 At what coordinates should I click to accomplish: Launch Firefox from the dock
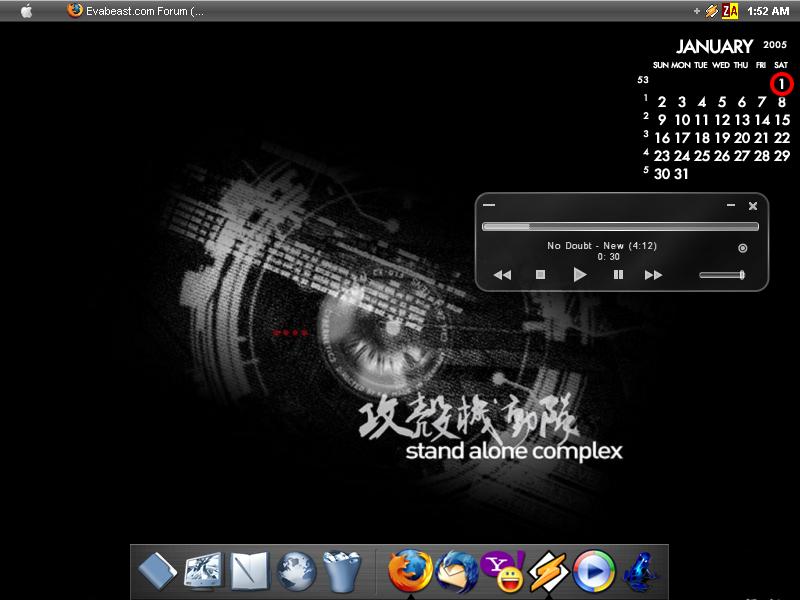[x=410, y=571]
